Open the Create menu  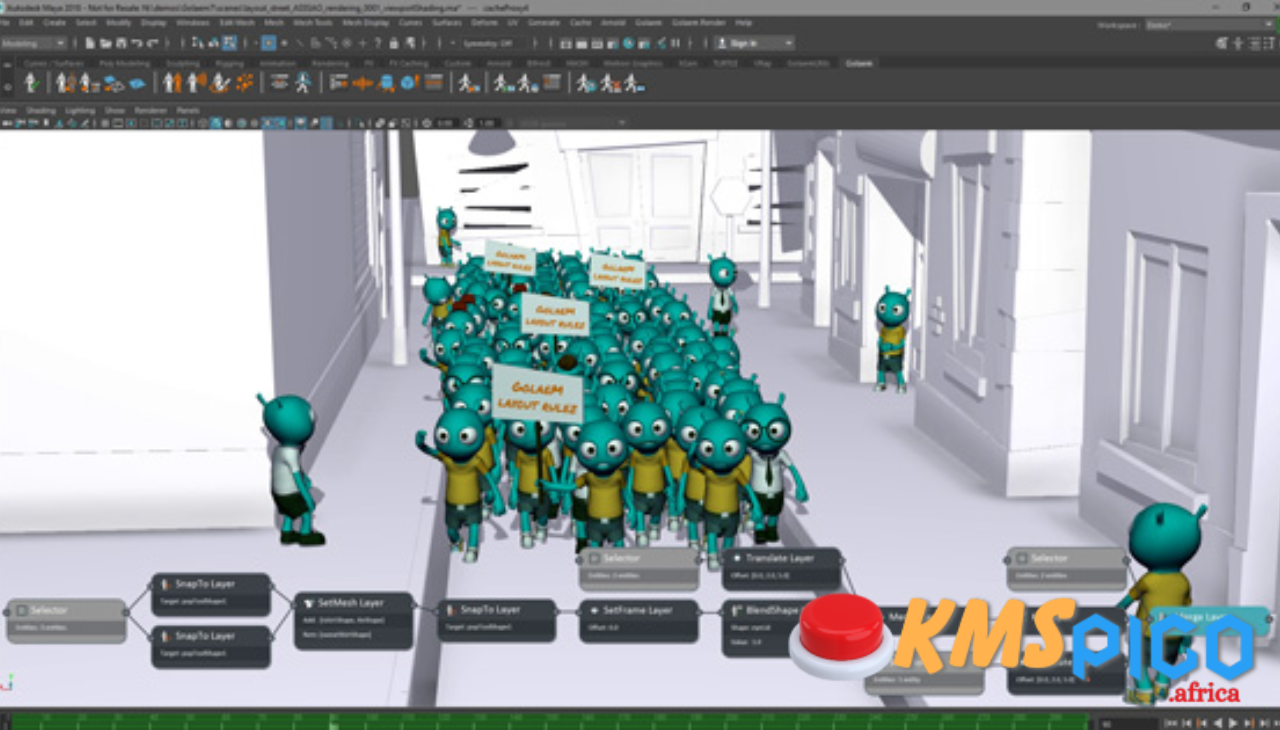click(54, 22)
